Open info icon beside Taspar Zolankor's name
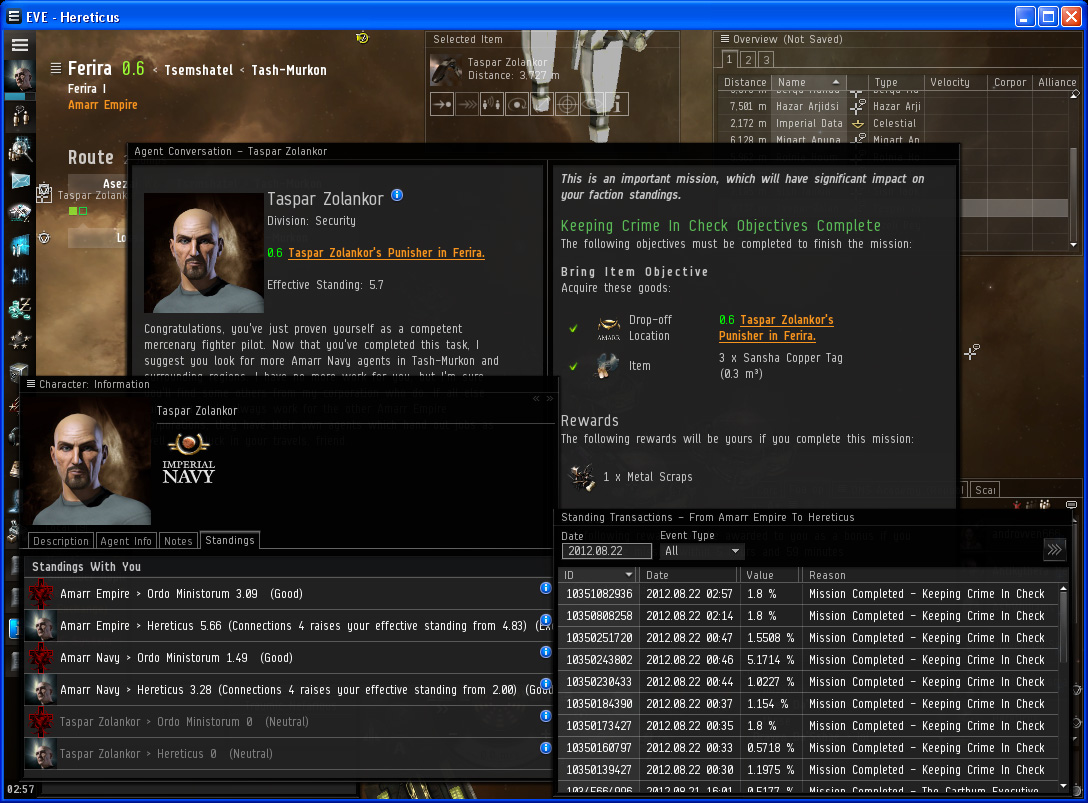This screenshot has width=1088, height=803. (397, 195)
